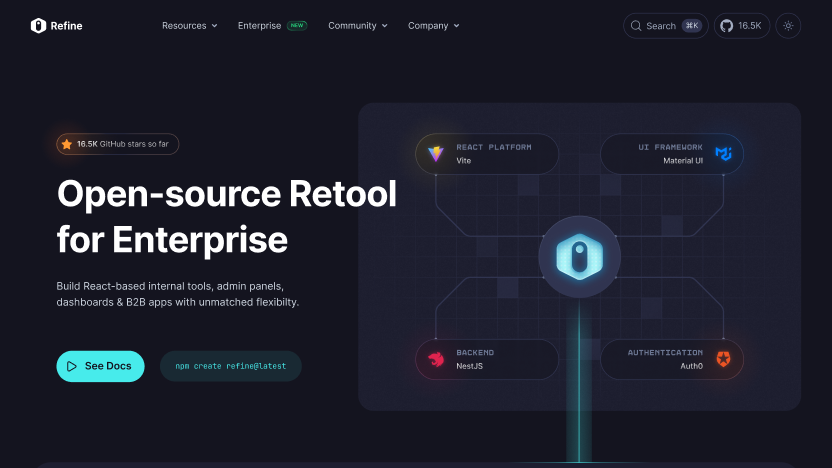Image resolution: width=832 pixels, height=468 pixels.
Task: Click the orange star icon
Action: [x=67, y=144]
